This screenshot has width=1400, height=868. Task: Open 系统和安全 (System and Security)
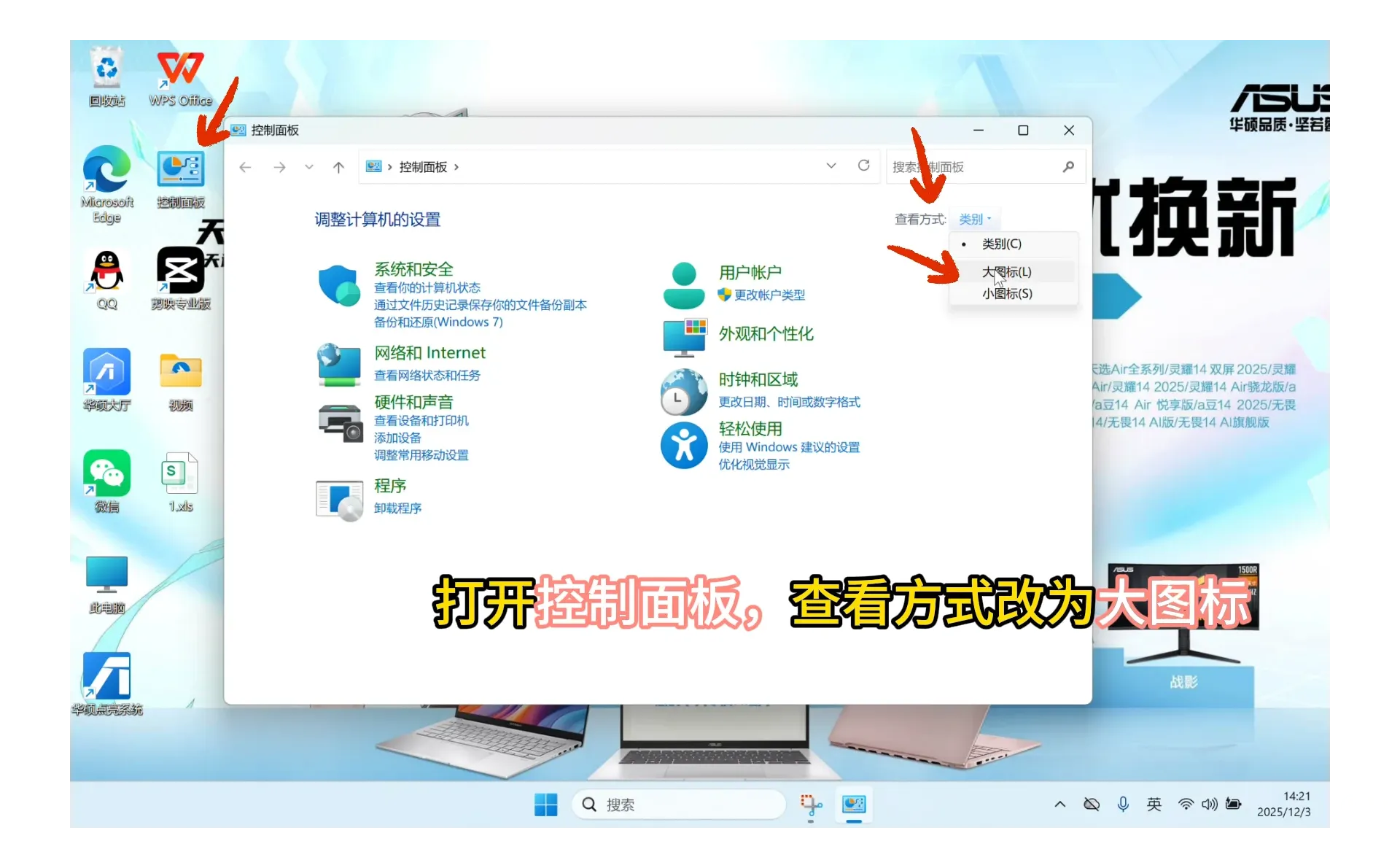click(x=413, y=268)
